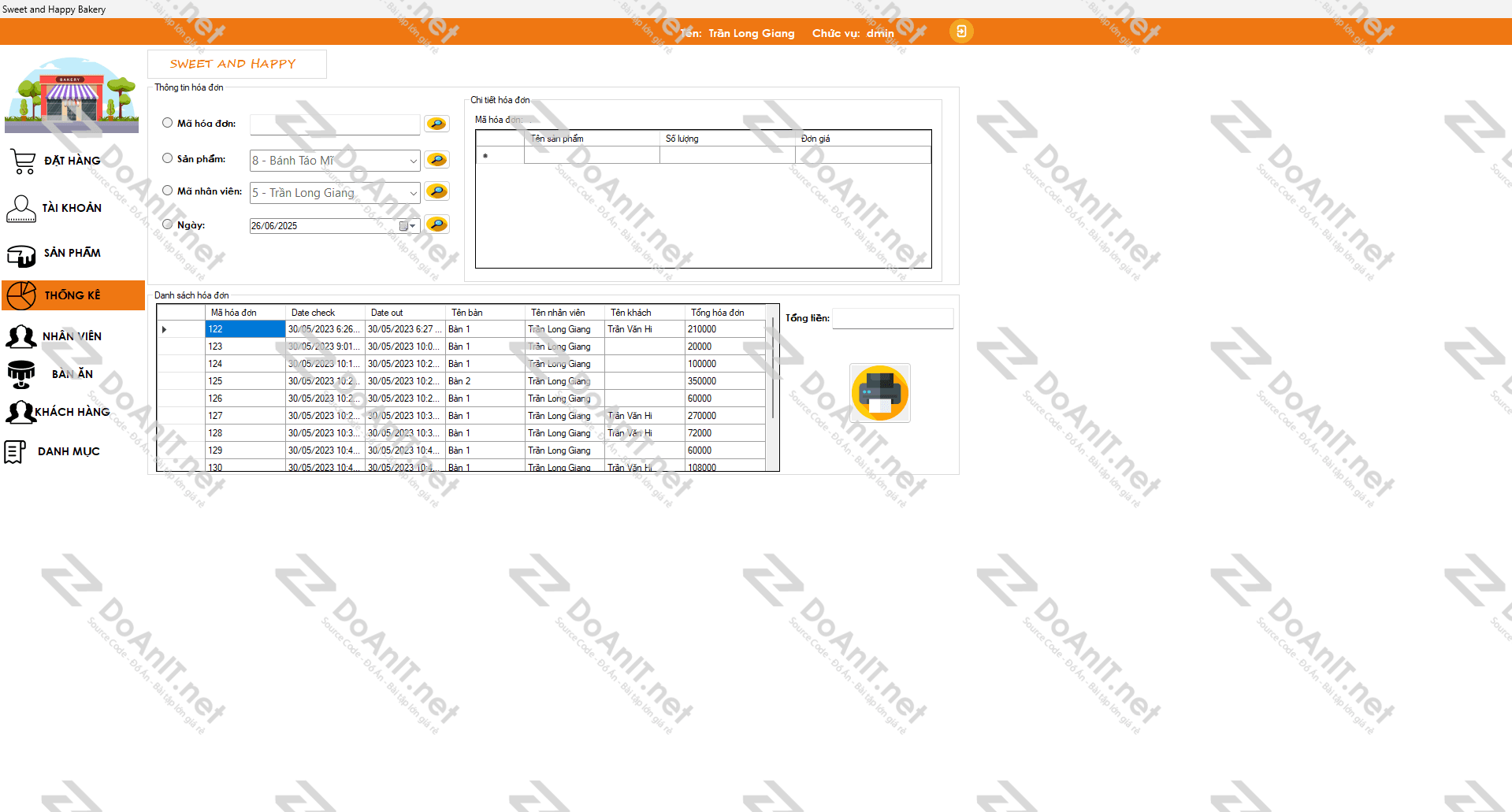Search by invoice code using the magnifier button

(x=437, y=124)
